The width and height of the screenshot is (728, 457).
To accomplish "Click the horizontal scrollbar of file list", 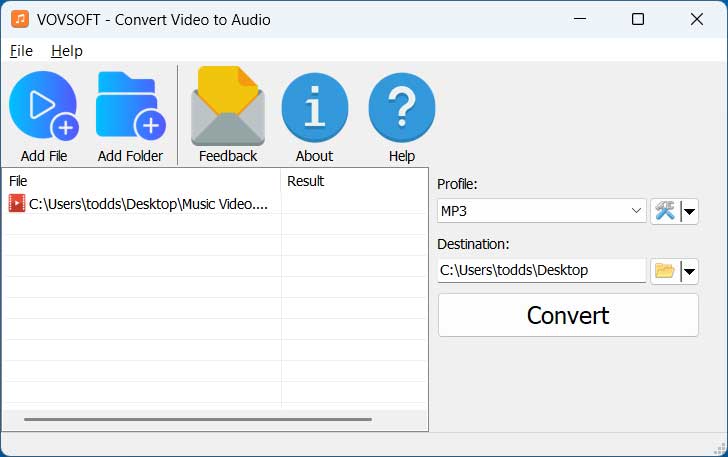I will pyautogui.click(x=198, y=419).
